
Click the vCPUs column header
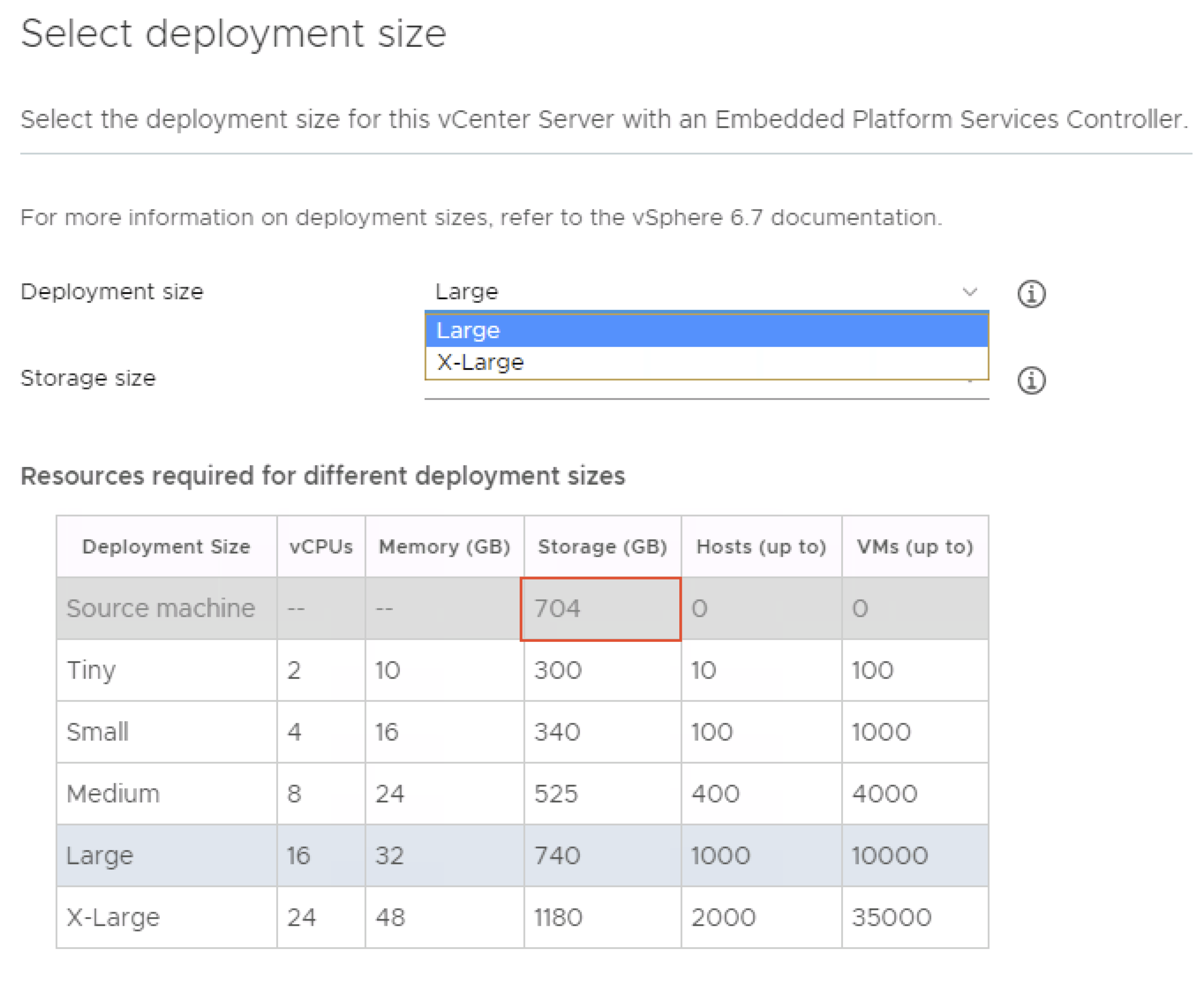[x=320, y=546]
